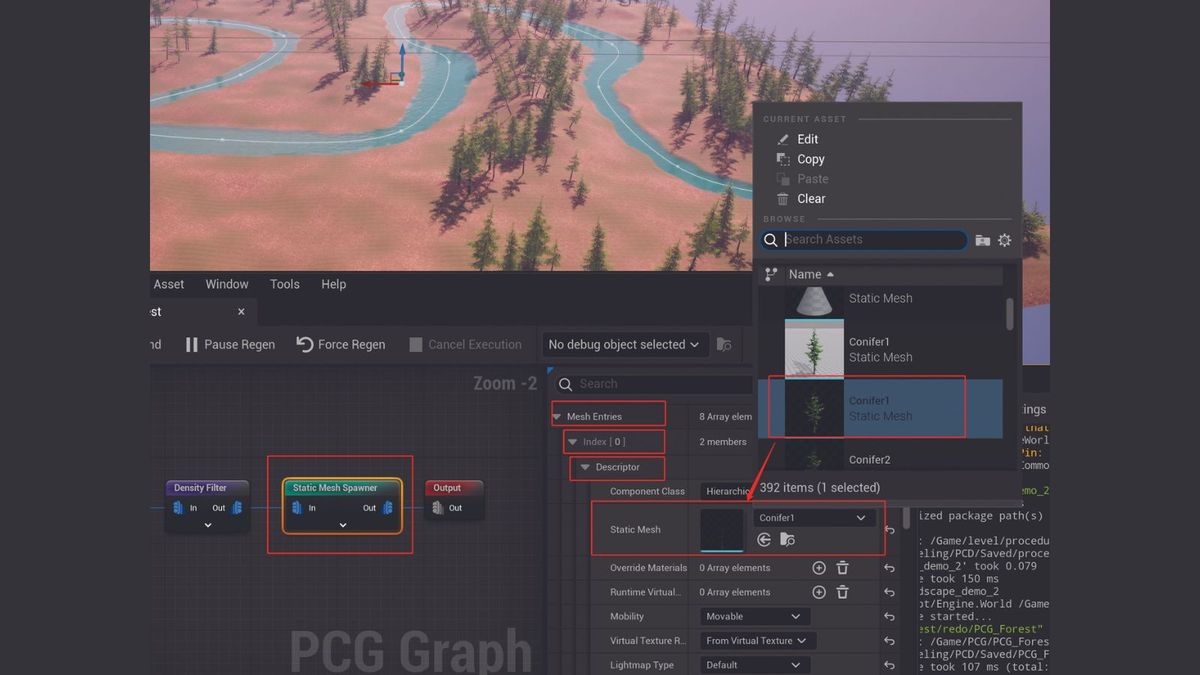The image size is (1200, 675).
Task: Click the asset picker folder filter icon
Action: (x=983, y=240)
